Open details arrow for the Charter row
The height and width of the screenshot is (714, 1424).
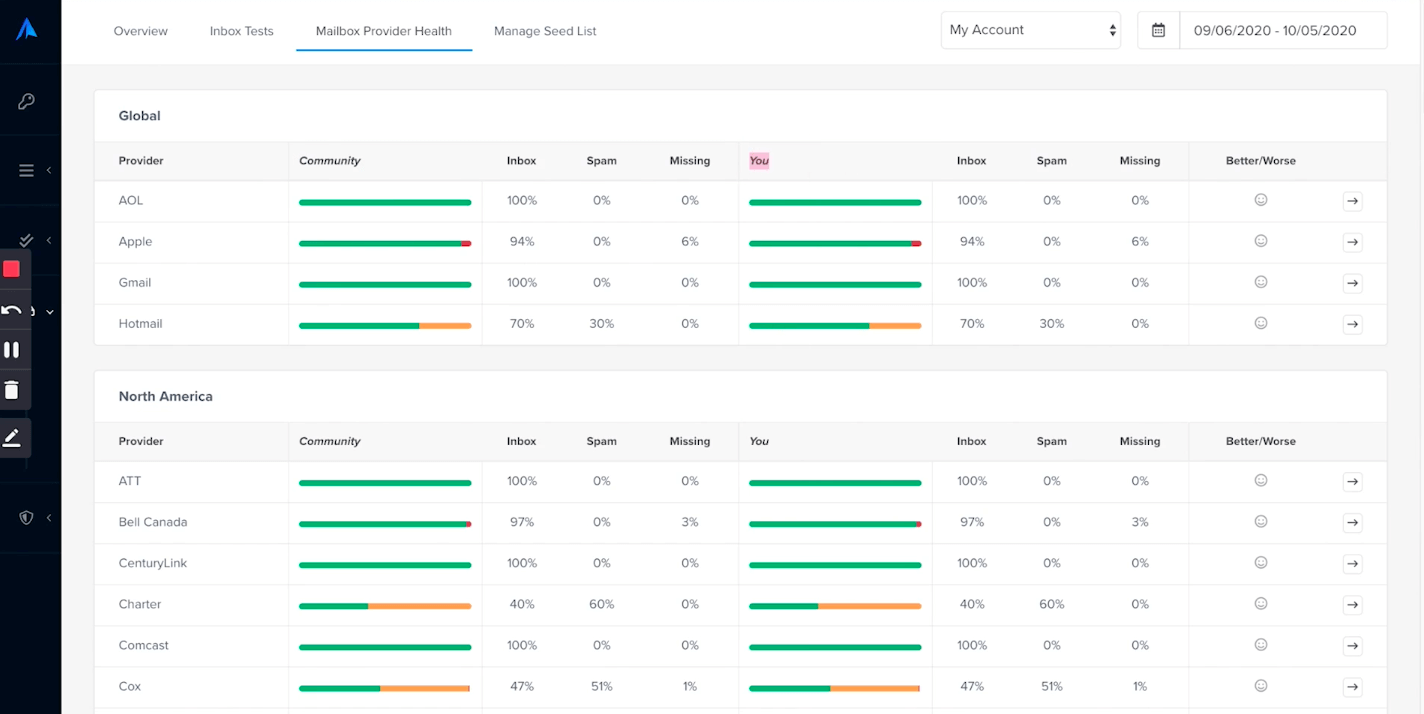point(1352,605)
